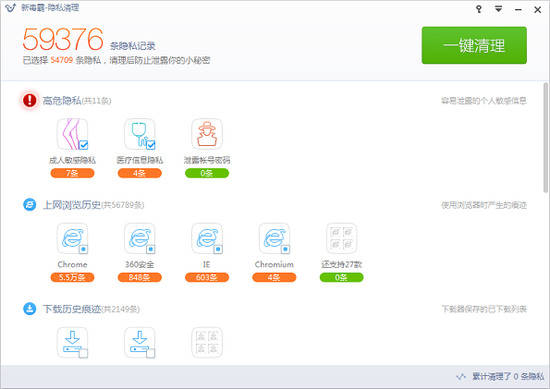Click the 603条 badge under IE
550x389 pixels.
207,277
